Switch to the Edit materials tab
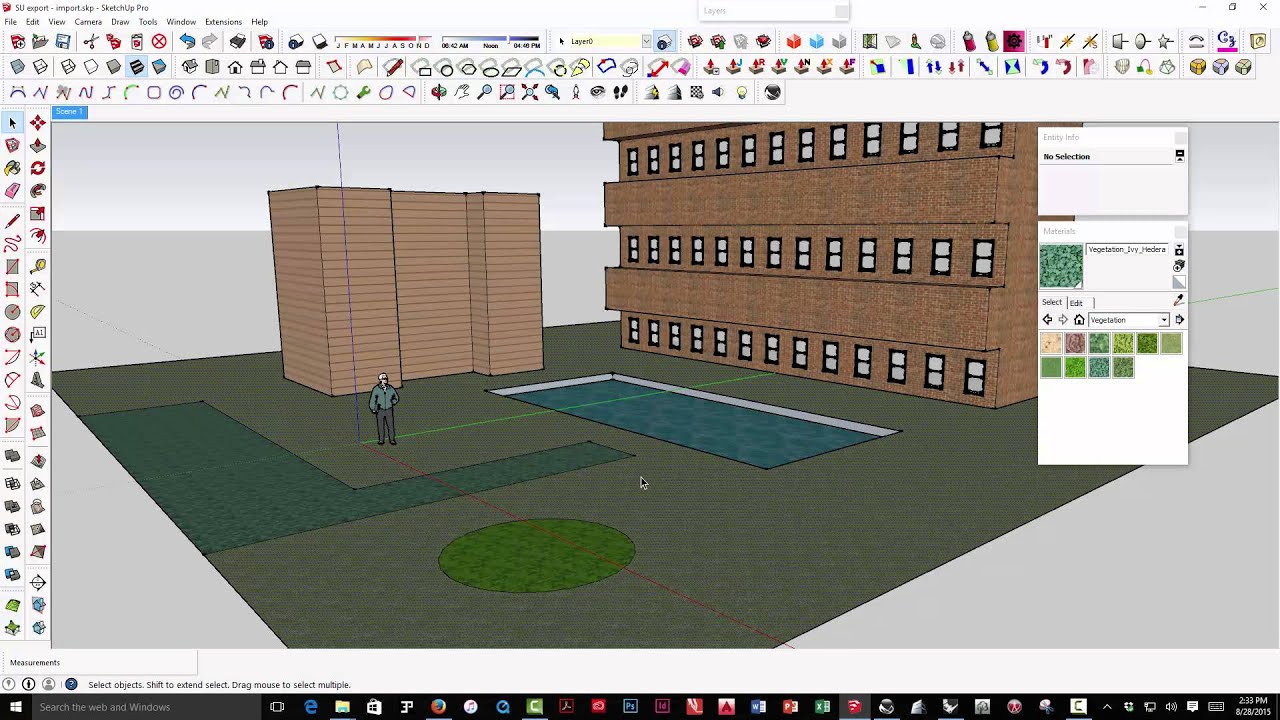Image resolution: width=1280 pixels, height=720 pixels. pyautogui.click(x=1076, y=303)
